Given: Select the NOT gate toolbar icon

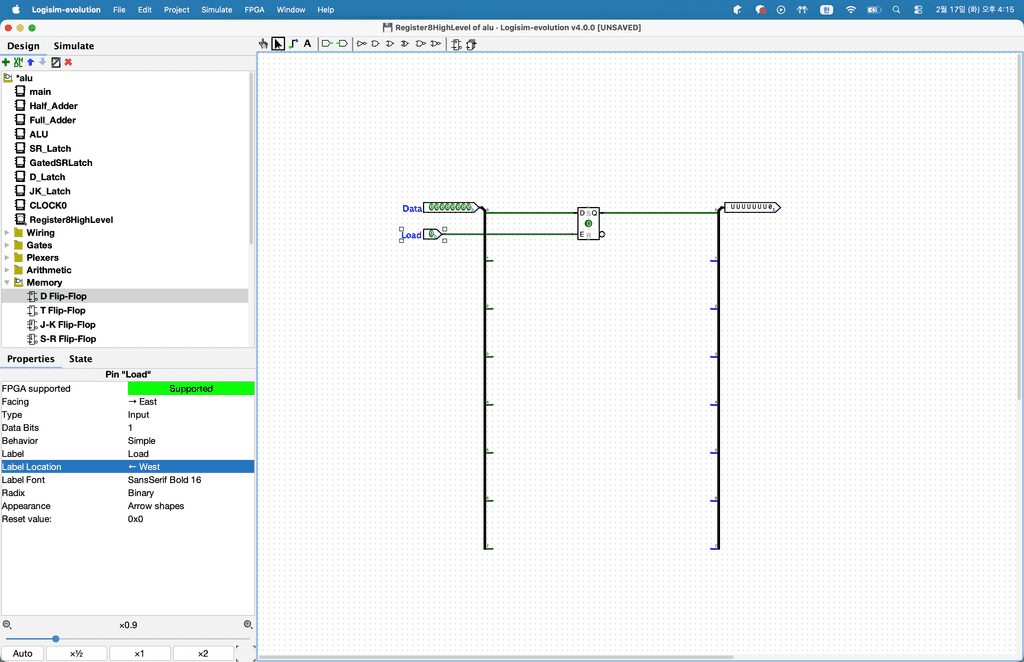Looking at the screenshot, I should click(362, 44).
